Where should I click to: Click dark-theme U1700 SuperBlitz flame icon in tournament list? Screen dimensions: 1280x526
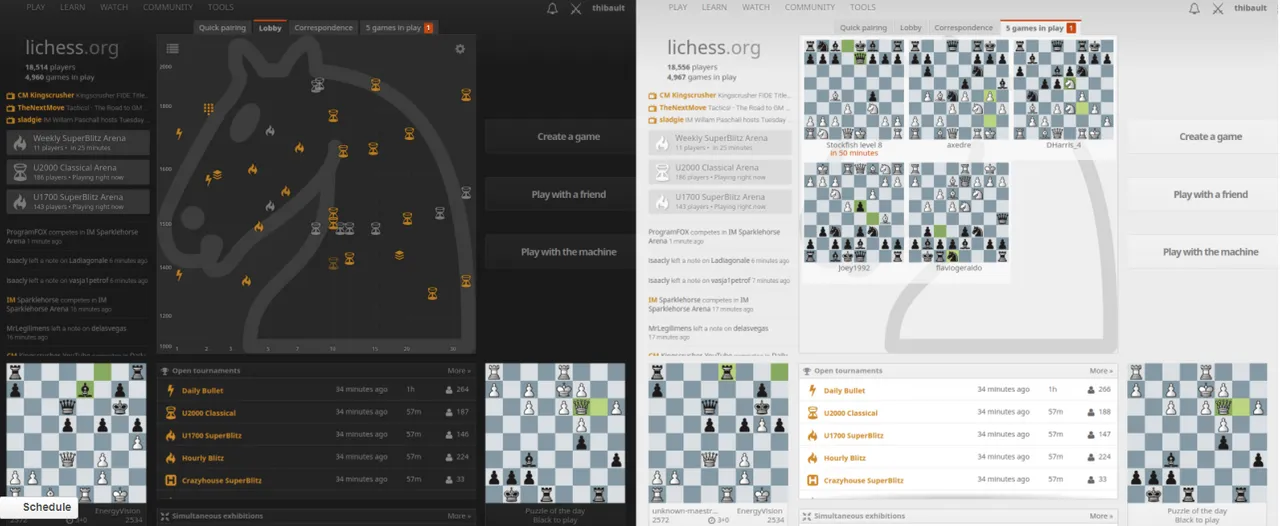(x=170, y=435)
